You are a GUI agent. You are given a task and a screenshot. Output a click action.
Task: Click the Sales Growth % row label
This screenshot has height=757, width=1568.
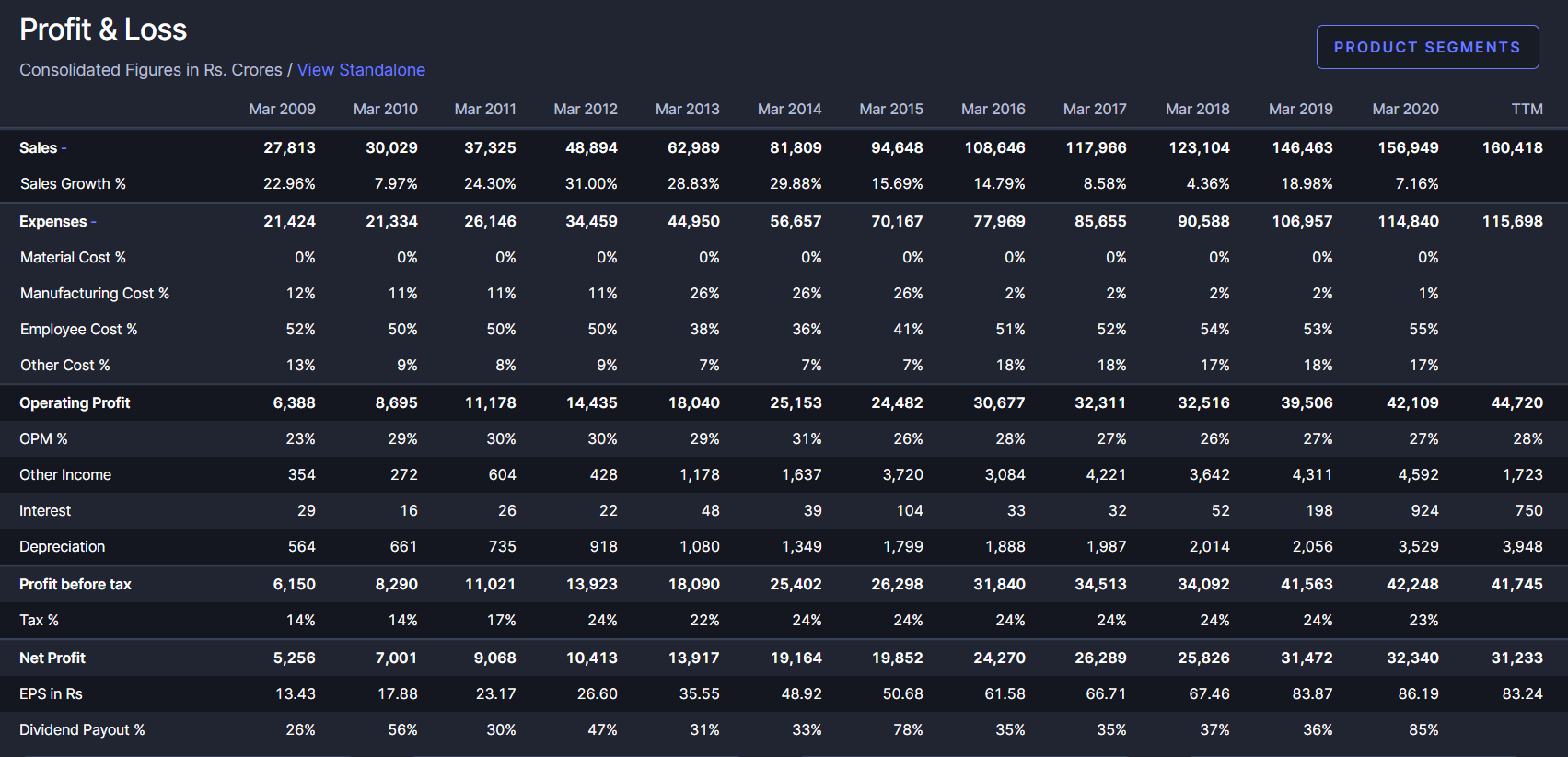pyautogui.click(x=73, y=184)
